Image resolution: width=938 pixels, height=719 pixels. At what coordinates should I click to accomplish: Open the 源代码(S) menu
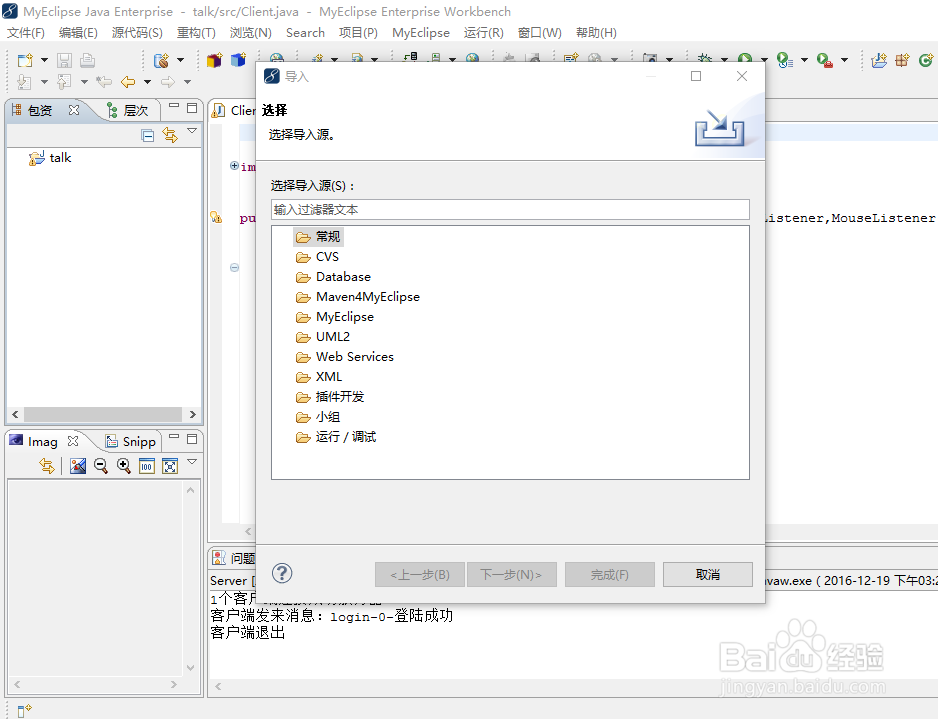point(137,33)
